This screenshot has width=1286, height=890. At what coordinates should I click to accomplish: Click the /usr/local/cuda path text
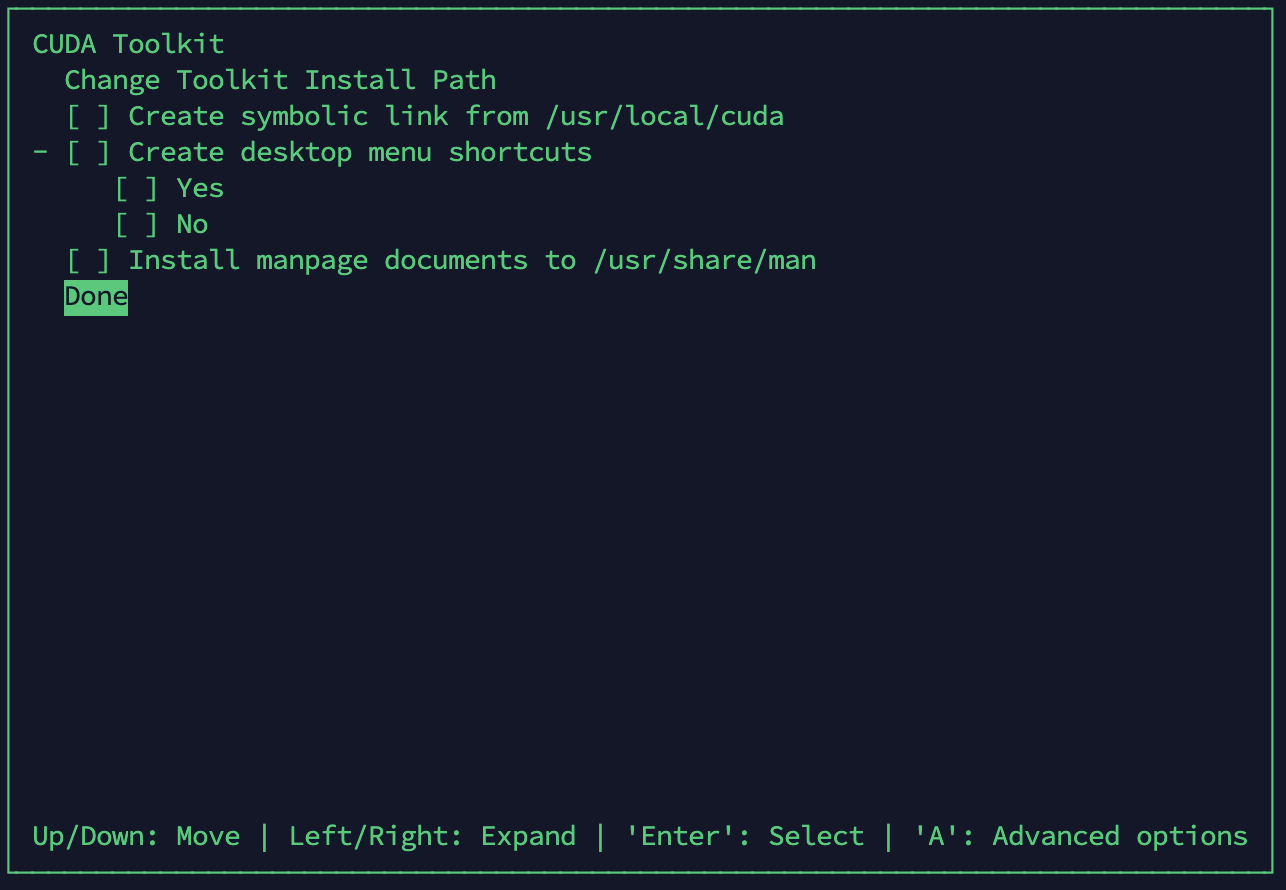point(665,116)
